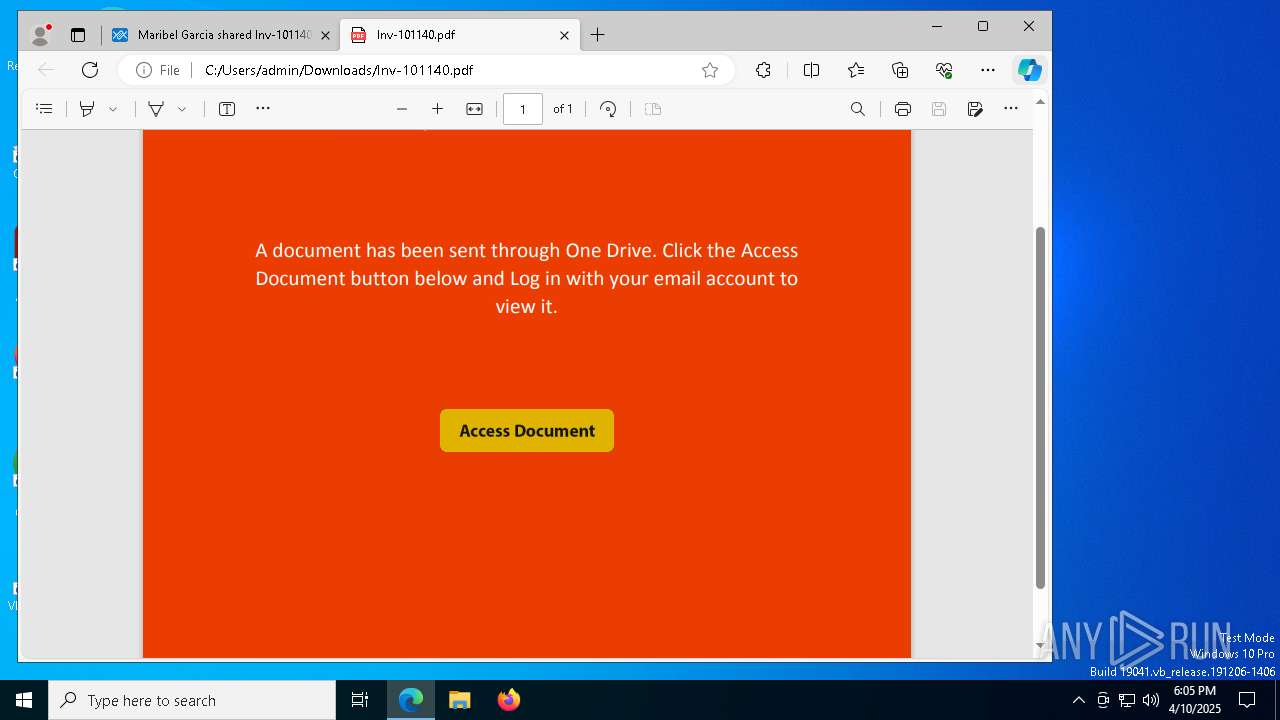1280x720 pixels.
Task: Click the Access Document button
Action: coord(527,431)
